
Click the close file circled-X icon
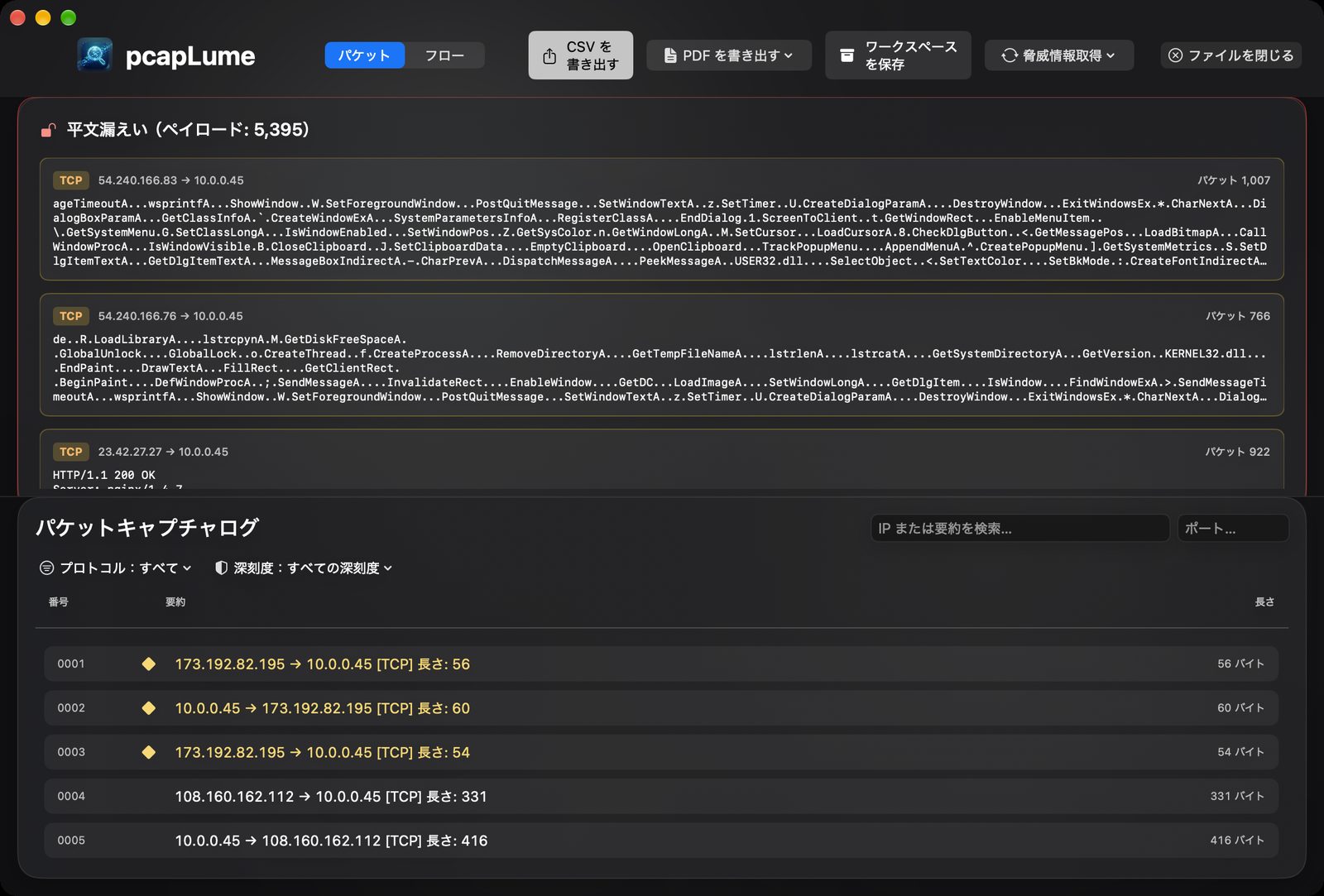click(x=1175, y=55)
